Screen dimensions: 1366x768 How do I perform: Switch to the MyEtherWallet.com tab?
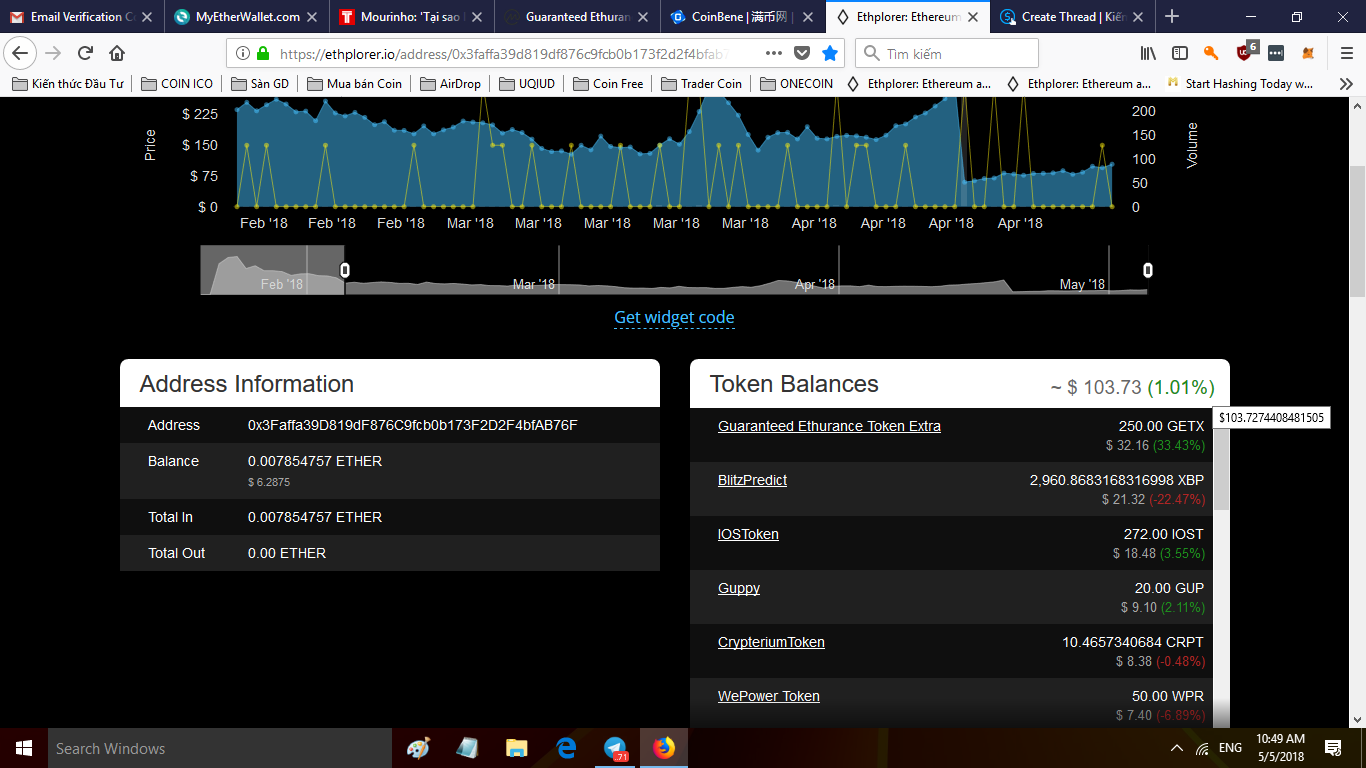tap(246, 17)
